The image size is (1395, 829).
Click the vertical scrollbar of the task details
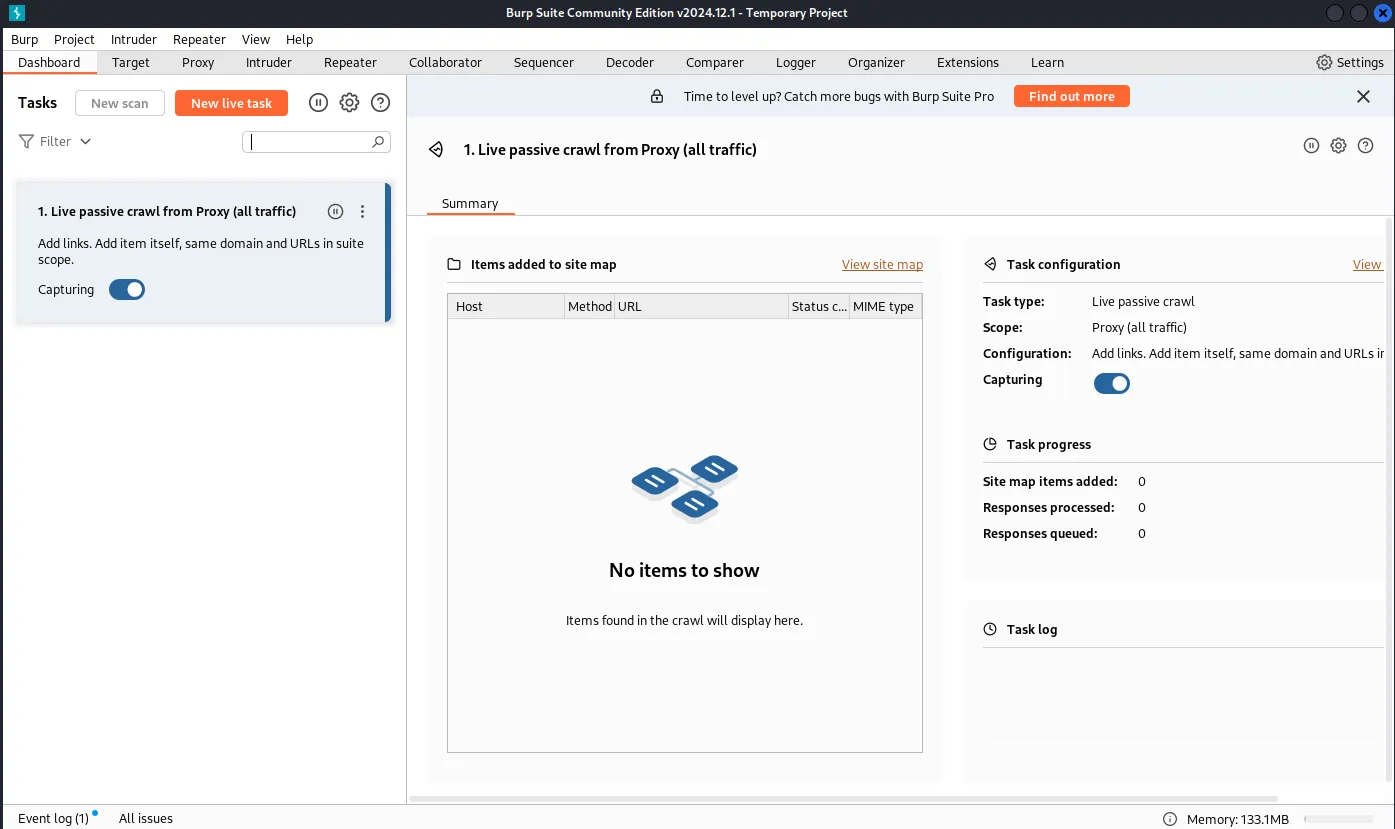[1389, 500]
